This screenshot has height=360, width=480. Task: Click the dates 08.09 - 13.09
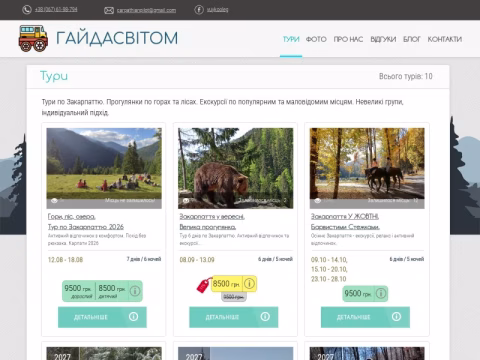[x=197, y=260]
